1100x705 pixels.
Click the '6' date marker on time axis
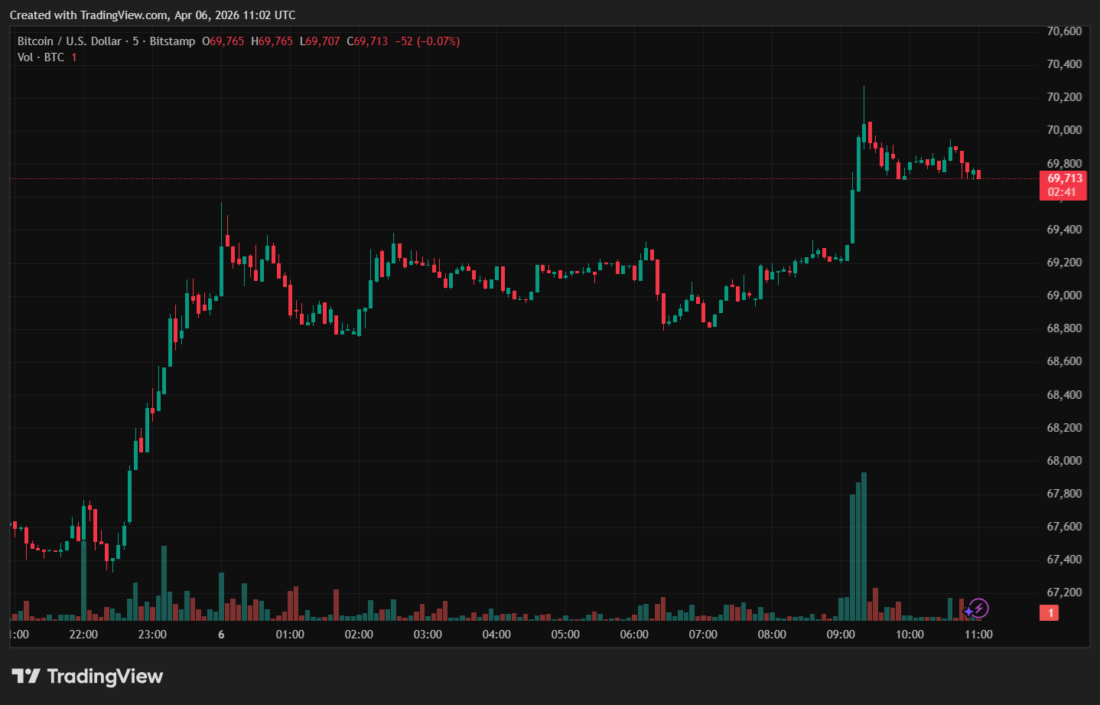[x=220, y=634]
